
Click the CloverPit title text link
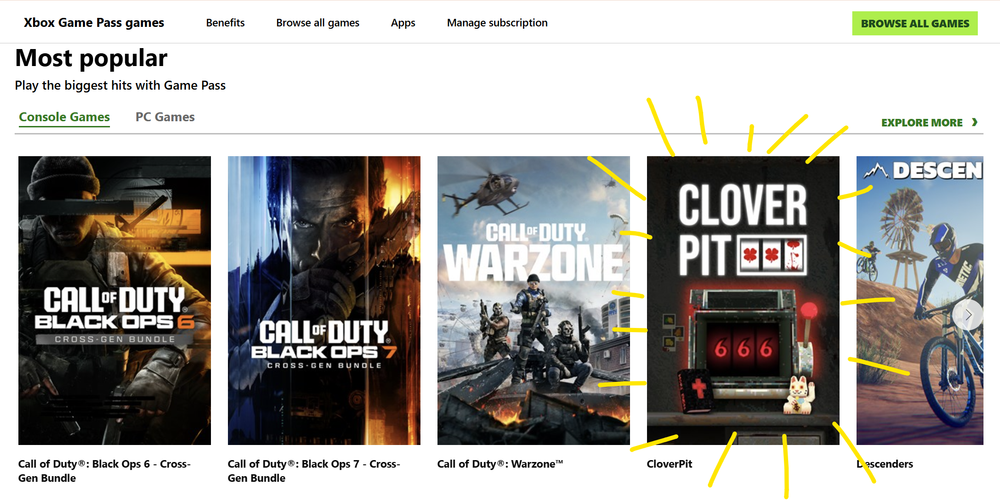(x=670, y=464)
